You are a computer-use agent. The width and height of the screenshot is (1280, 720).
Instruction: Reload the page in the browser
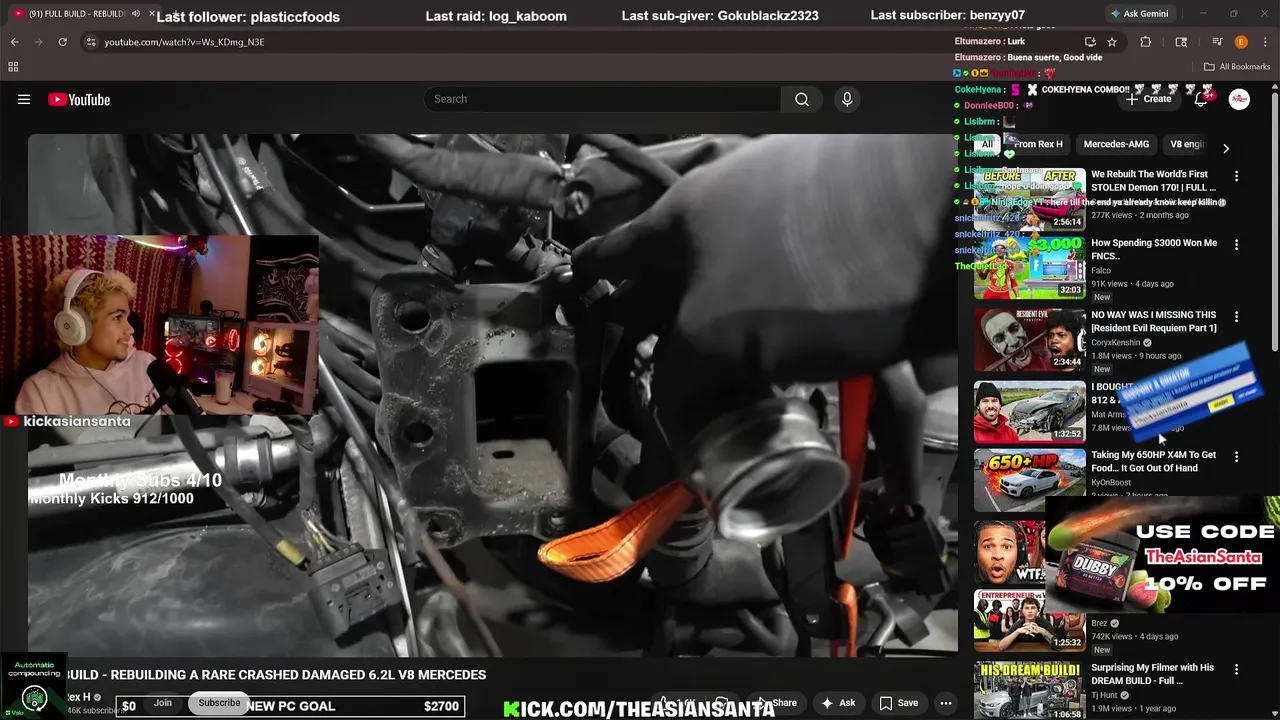coord(62,42)
